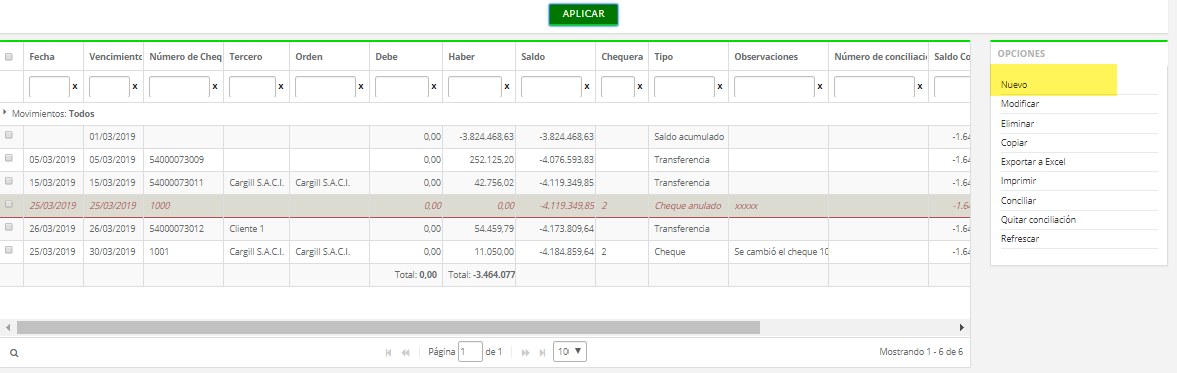Go to previous page with pager icon
Image resolution: width=1177 pixels, height=373 pixels.
[x=405, y=352]
